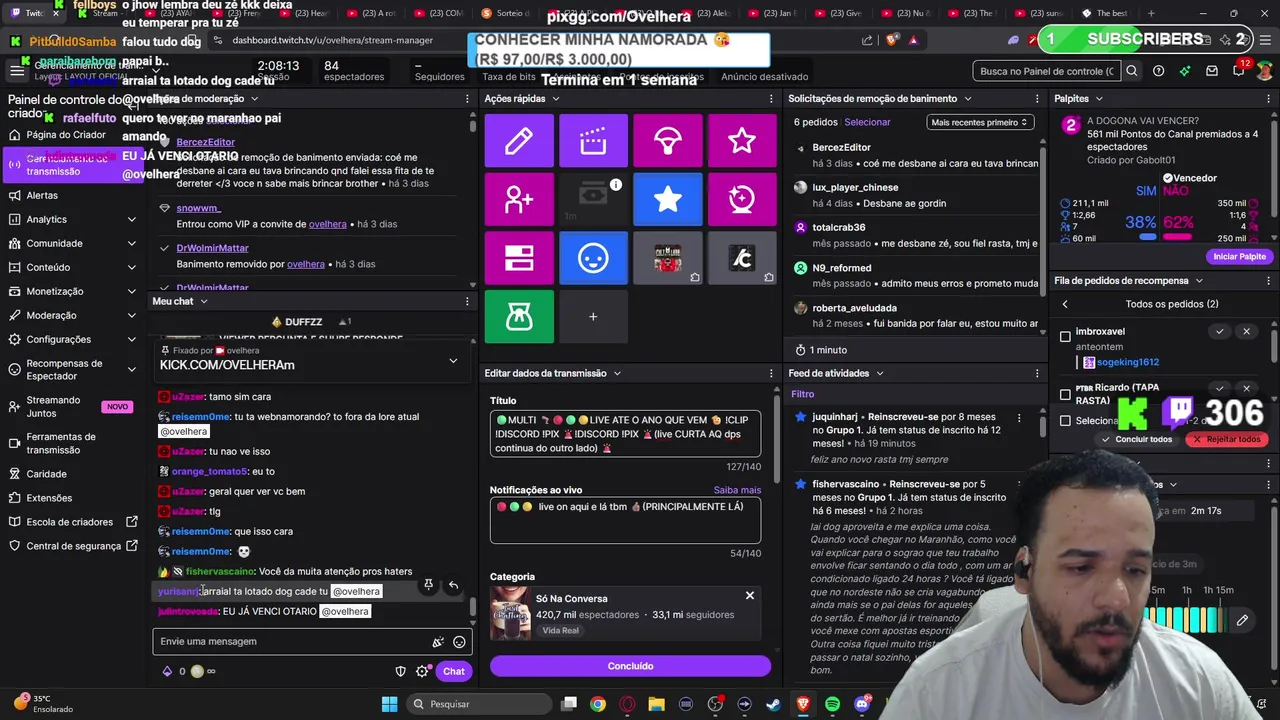Screen dimensions: 1280x720
Task: Click the blue smiley face quick action
Action: (x=593, y=258)
